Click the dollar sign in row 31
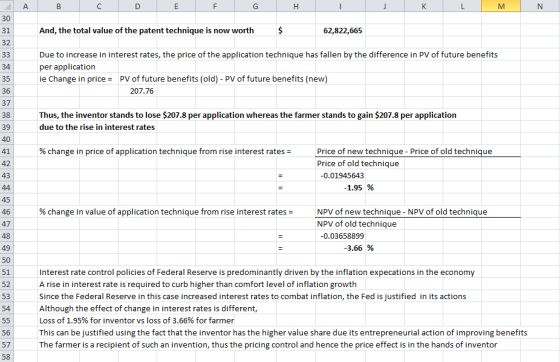Viewport: 560px width, 362px height. tap(280, 31)
